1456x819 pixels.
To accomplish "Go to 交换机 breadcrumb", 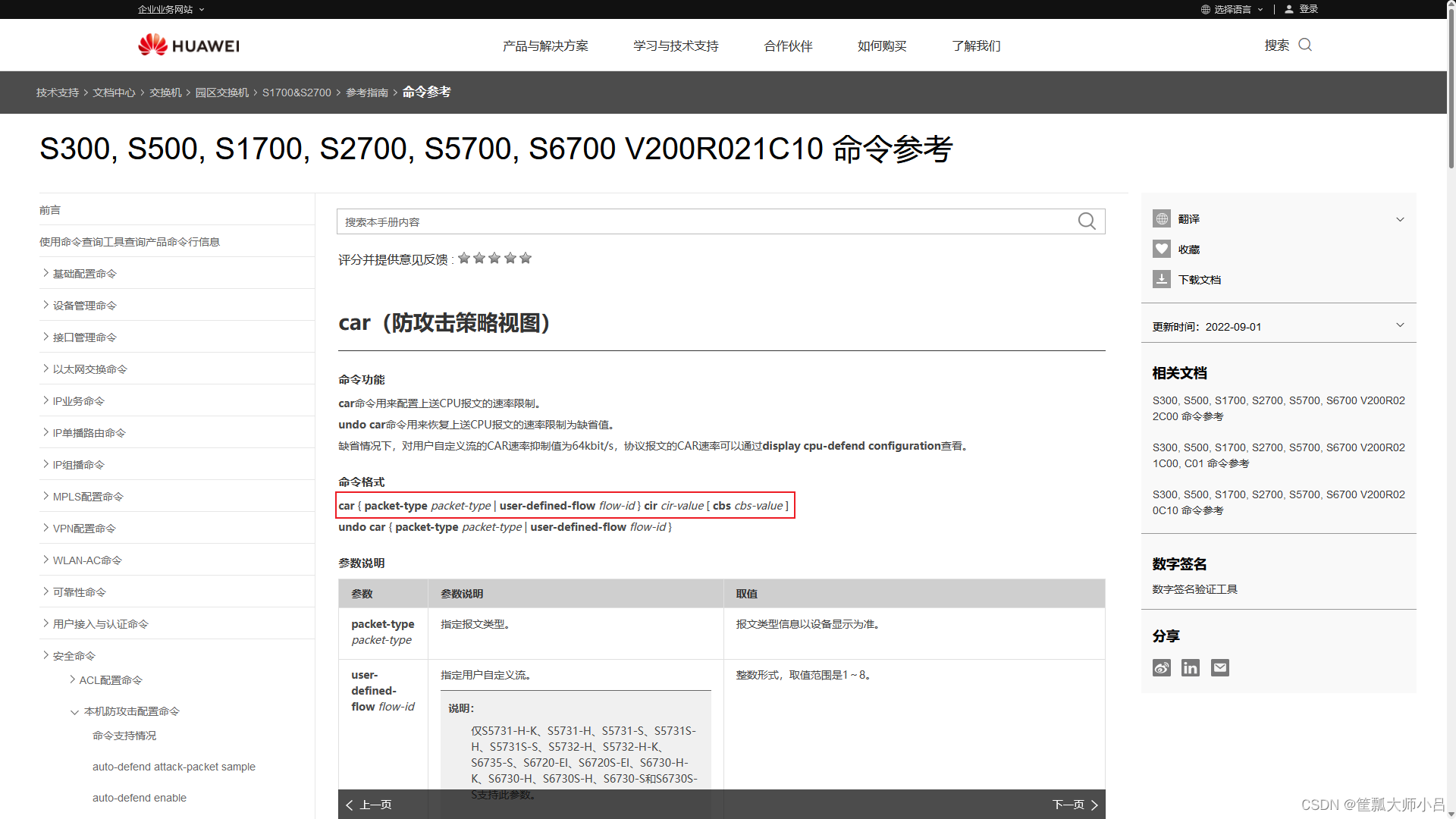I will coord(165,92).
